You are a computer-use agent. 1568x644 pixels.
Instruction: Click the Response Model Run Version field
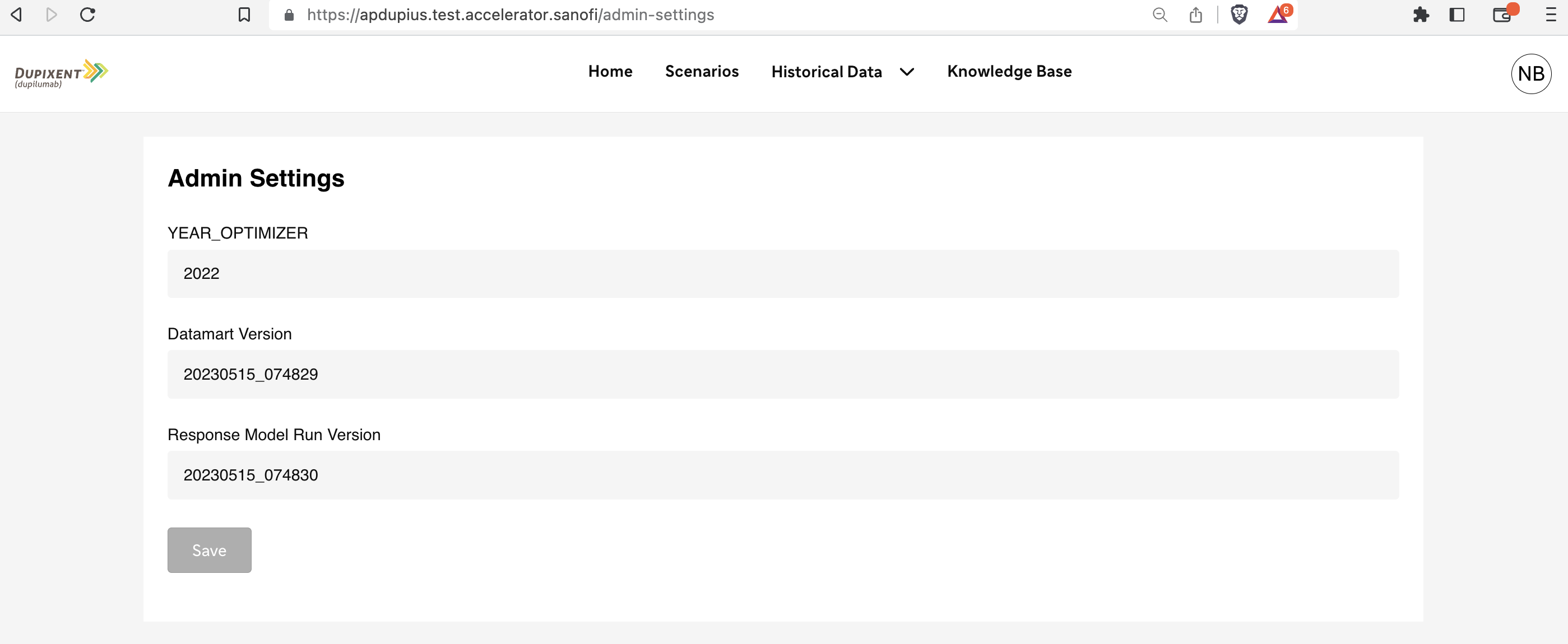(x=783, y=475)
